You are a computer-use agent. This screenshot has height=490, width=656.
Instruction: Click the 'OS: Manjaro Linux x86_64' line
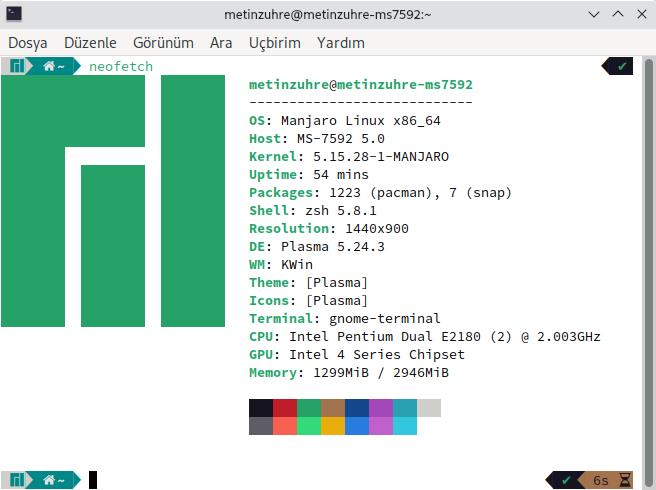tap(345, 121)
